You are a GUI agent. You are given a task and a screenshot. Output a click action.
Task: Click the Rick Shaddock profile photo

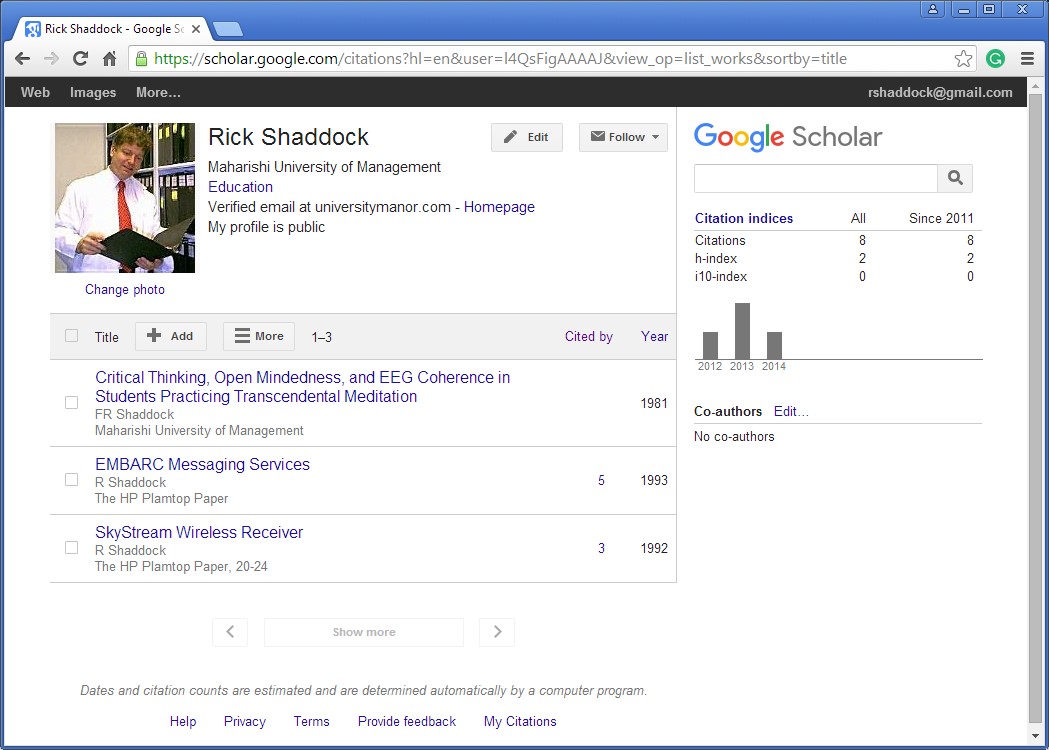[x=125, y=198]
